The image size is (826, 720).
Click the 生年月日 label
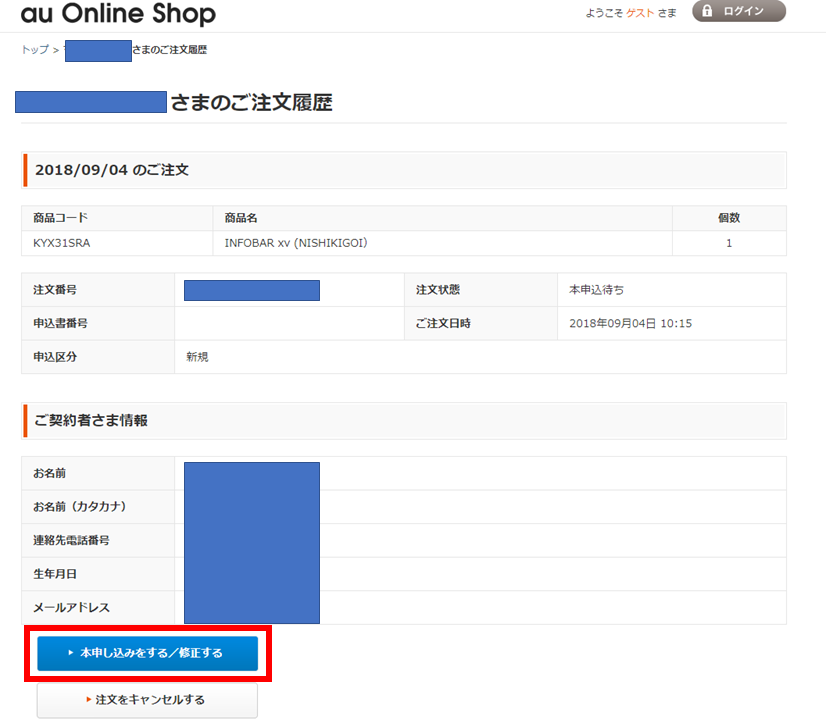coord(55,574)
